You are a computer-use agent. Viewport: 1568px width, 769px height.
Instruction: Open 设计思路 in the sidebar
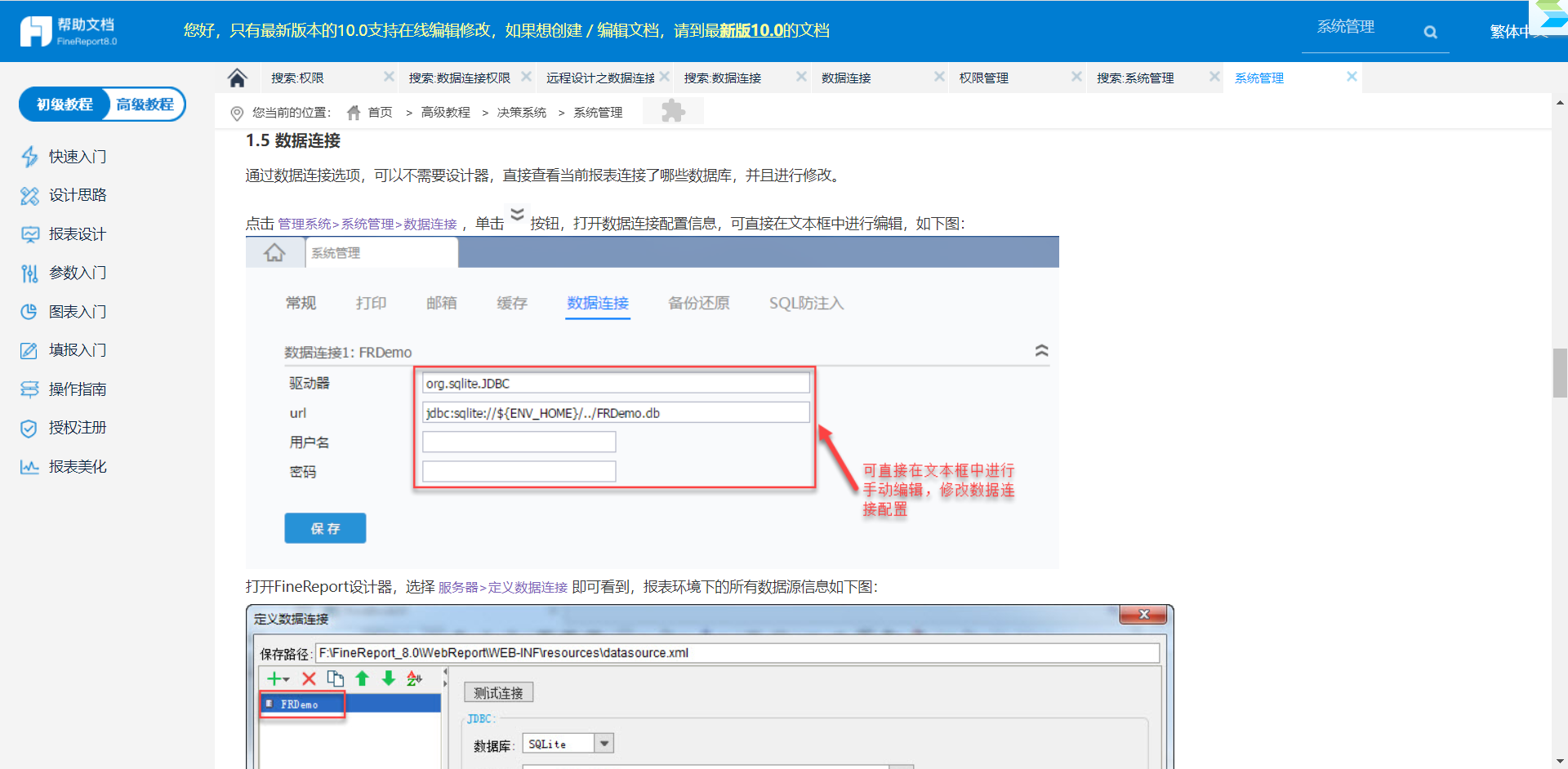(78, 195)
